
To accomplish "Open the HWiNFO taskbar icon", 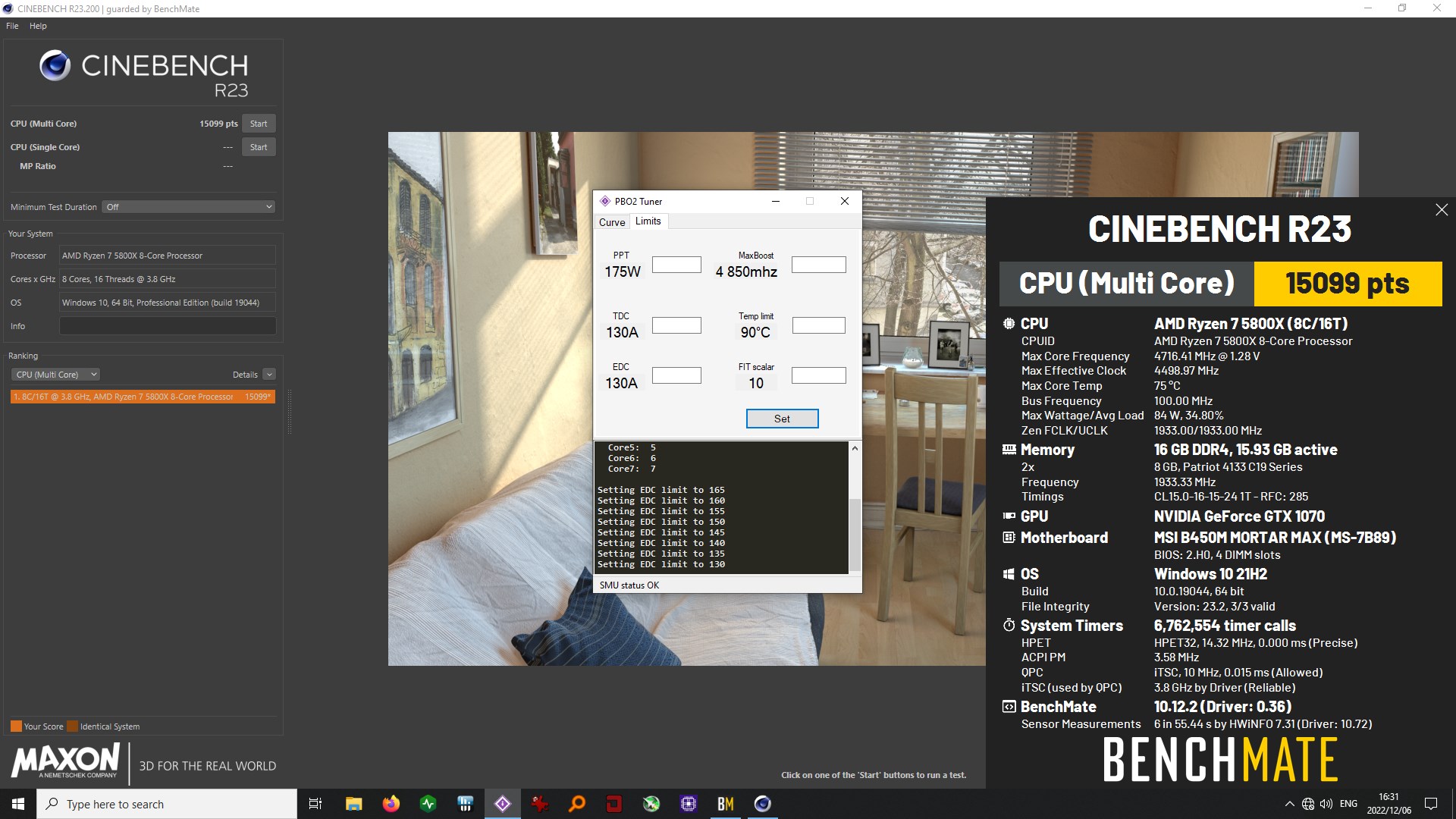I will coord(465,804).
